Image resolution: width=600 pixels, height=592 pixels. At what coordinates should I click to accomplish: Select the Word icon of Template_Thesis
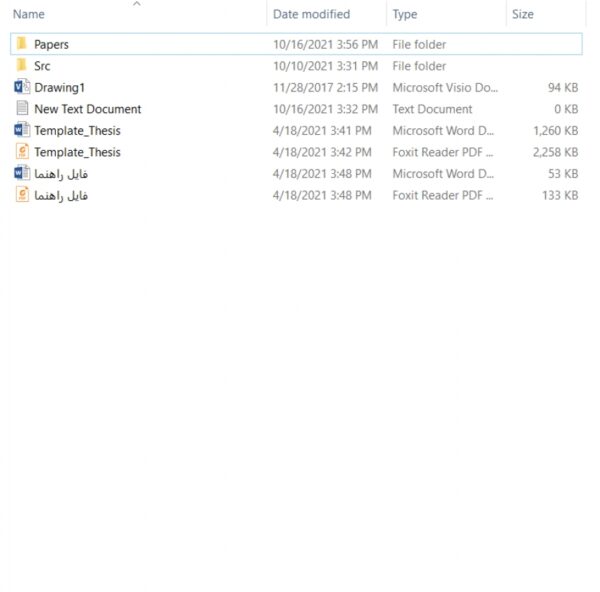22,130
